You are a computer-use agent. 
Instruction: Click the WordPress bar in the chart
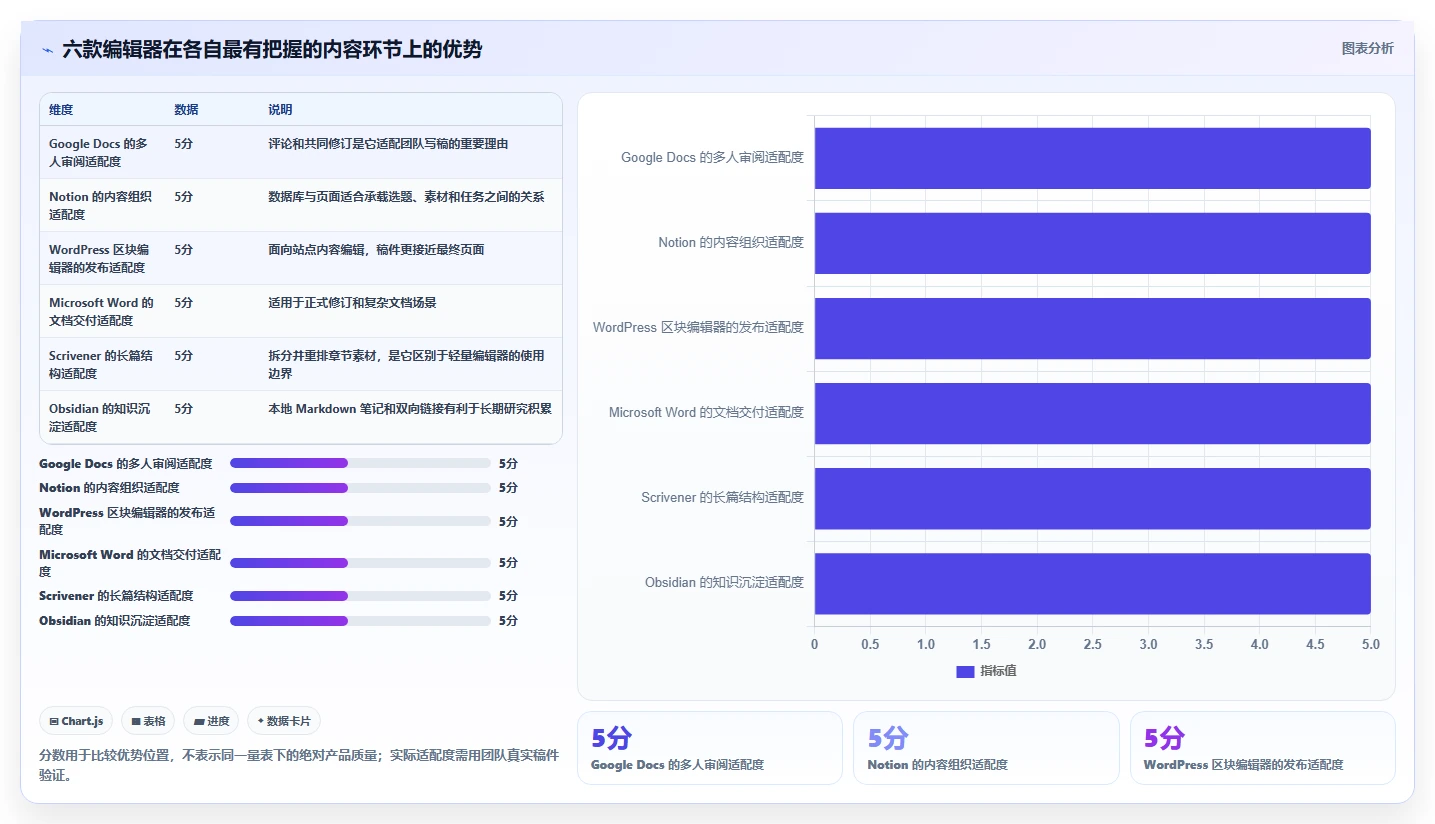point(1092,328)
